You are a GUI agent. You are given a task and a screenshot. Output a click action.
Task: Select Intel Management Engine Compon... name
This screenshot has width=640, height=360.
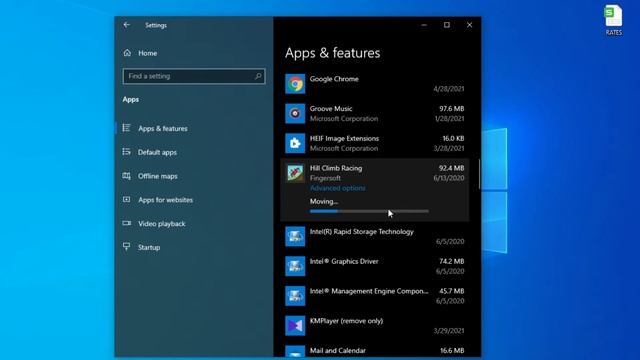coord(369,291)
